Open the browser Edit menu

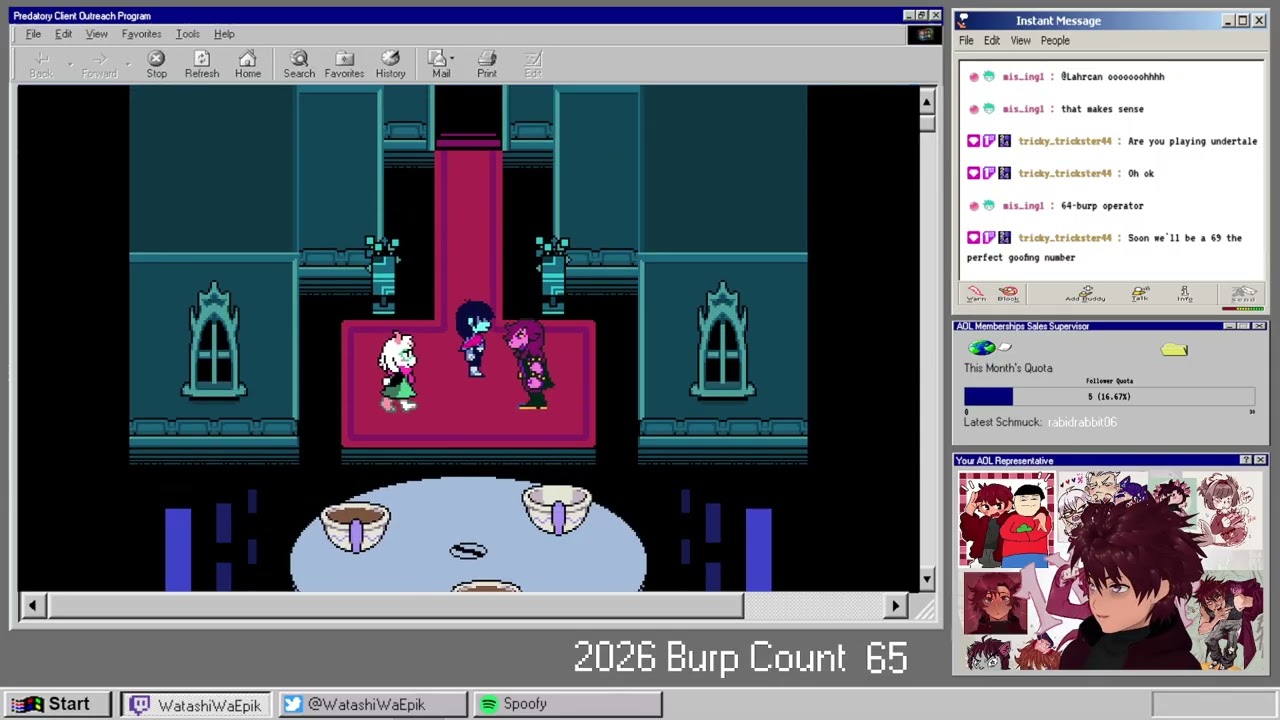coord(63,34)
